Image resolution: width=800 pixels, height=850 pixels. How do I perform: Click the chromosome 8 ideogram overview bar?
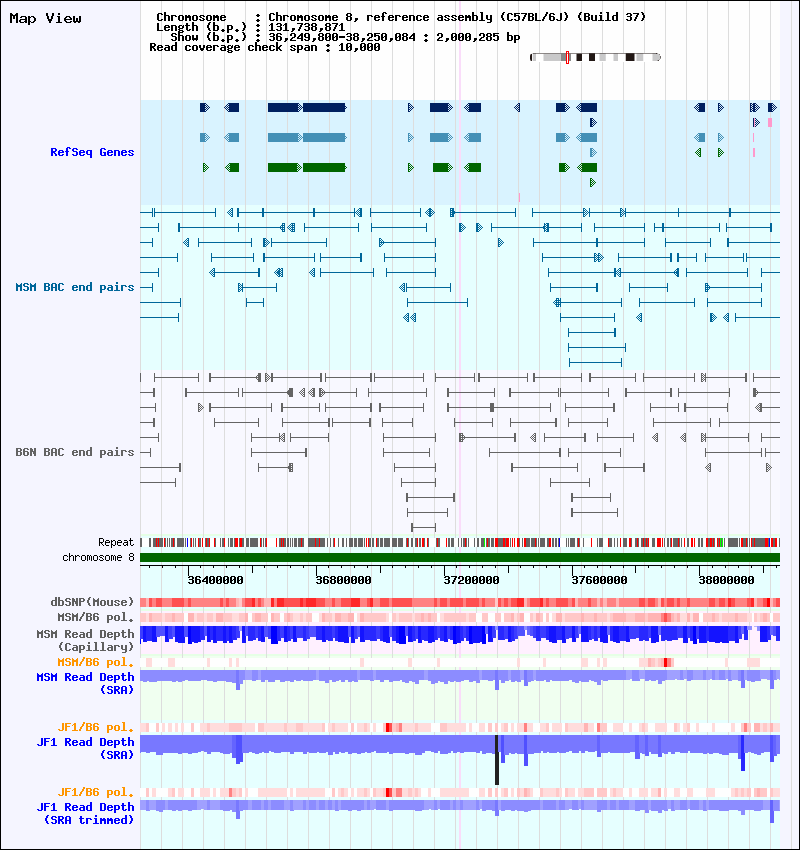pyautogui.click(x=595, y=57)
